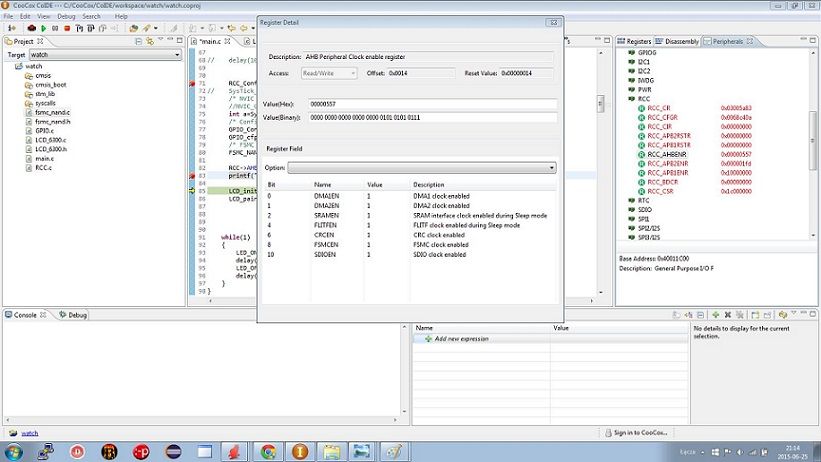Open Chrome from the taskbar
The height and width of the screenshot is (462, 821).
(268, 452)
